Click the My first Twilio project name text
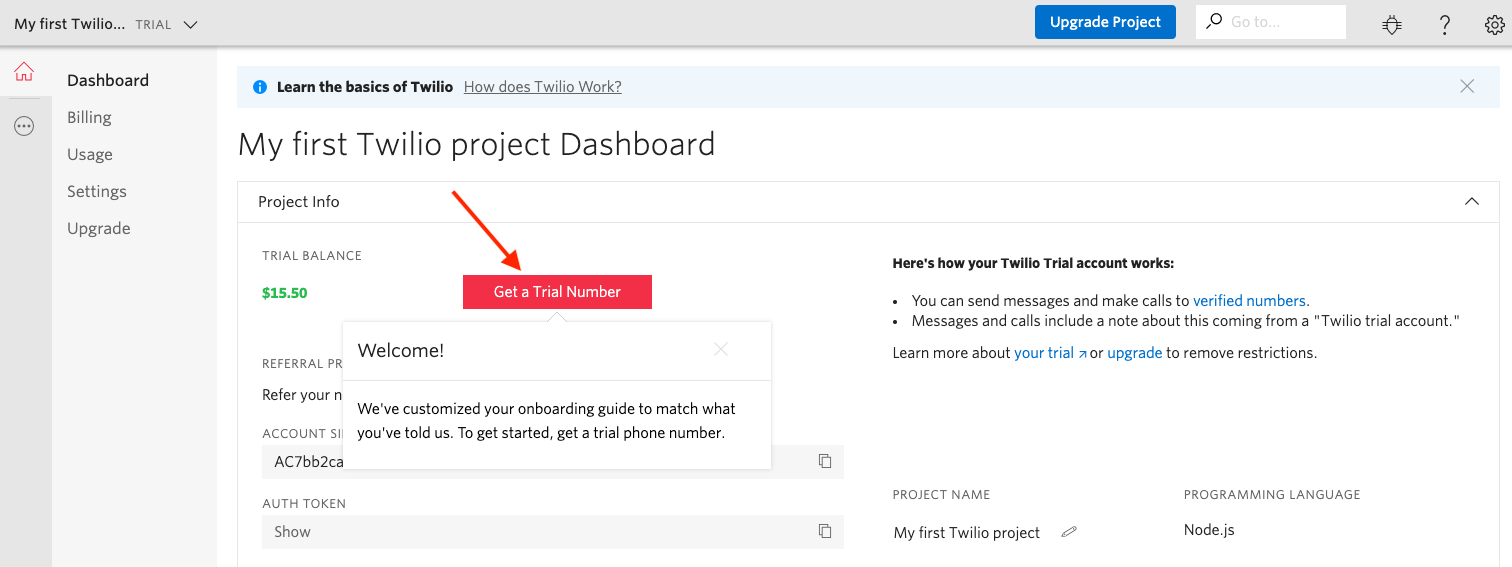Screen dimensions: 1512x567 967,532
